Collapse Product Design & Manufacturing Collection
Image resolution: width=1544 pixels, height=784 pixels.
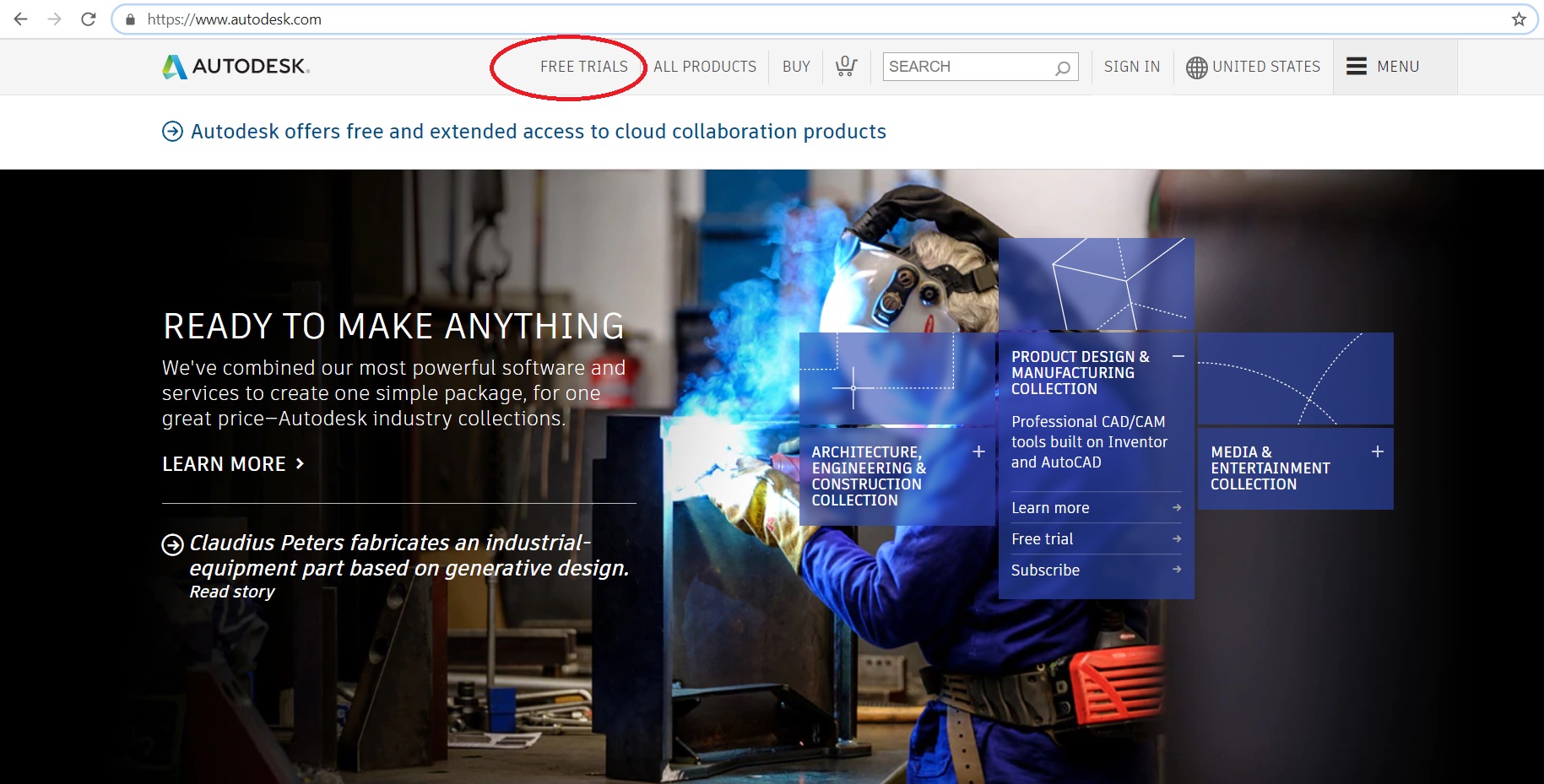point(1178,356)
